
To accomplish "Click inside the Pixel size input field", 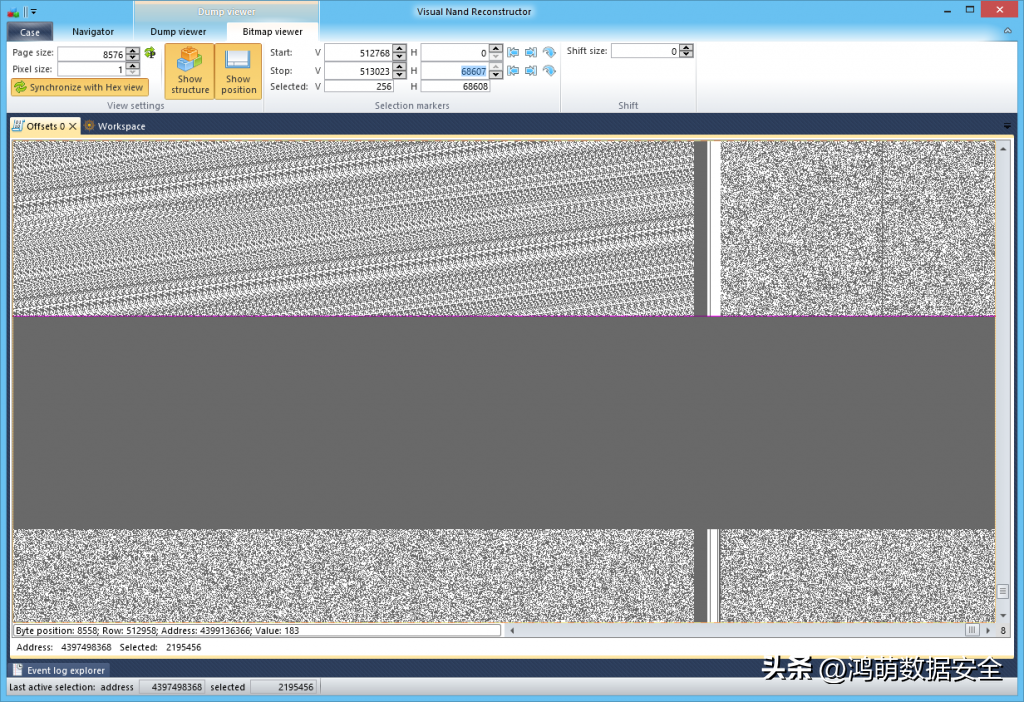I will (x=95, y=70).
